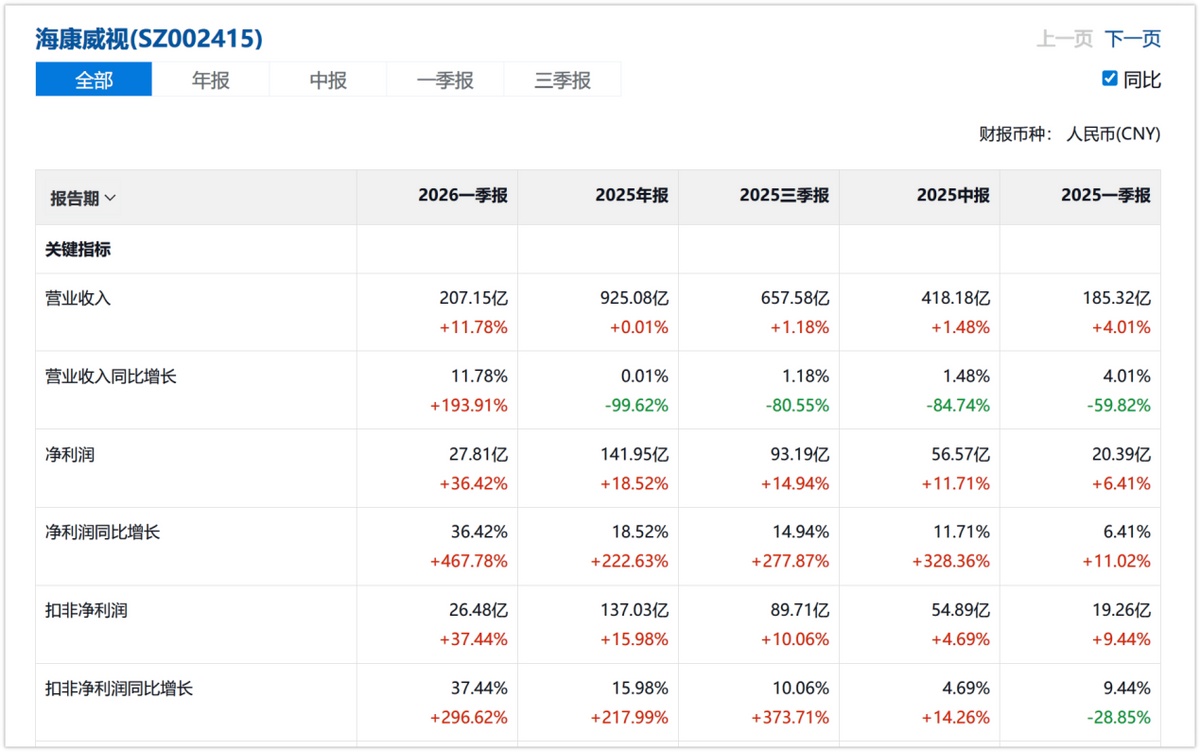Open the 海康威视(SZ002415) stock title

pyautogui.click(x=149, y=39)
